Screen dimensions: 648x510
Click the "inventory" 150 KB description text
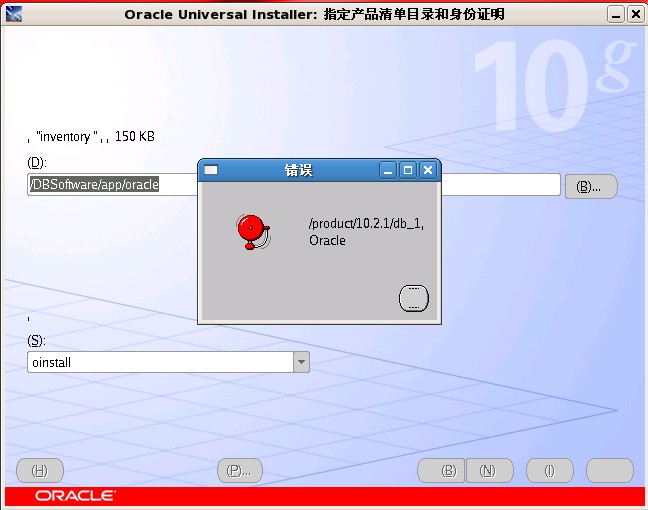pos(91,136)
